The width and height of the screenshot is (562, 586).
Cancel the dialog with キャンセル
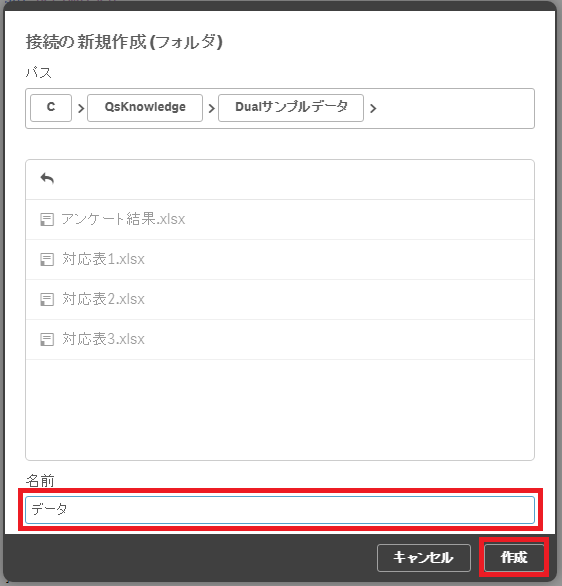424,558
